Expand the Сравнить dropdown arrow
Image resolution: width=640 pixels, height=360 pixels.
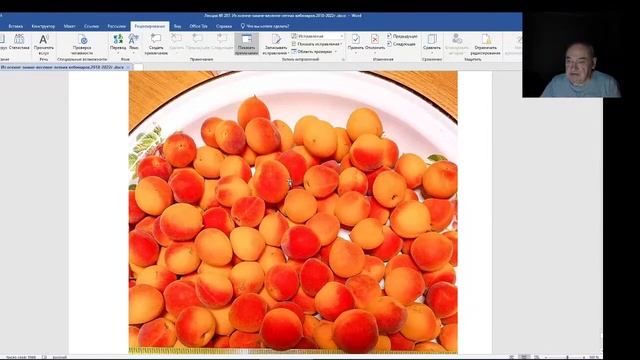(x=432, y=53)
